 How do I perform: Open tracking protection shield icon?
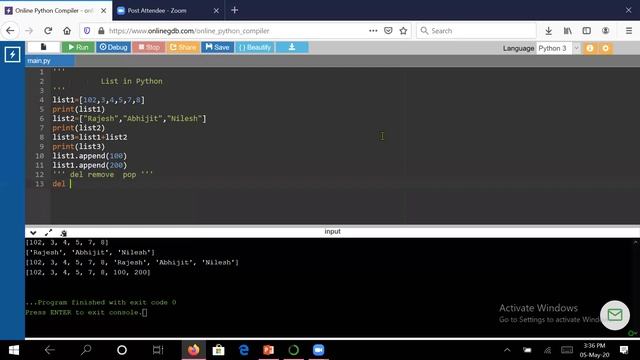87,31
